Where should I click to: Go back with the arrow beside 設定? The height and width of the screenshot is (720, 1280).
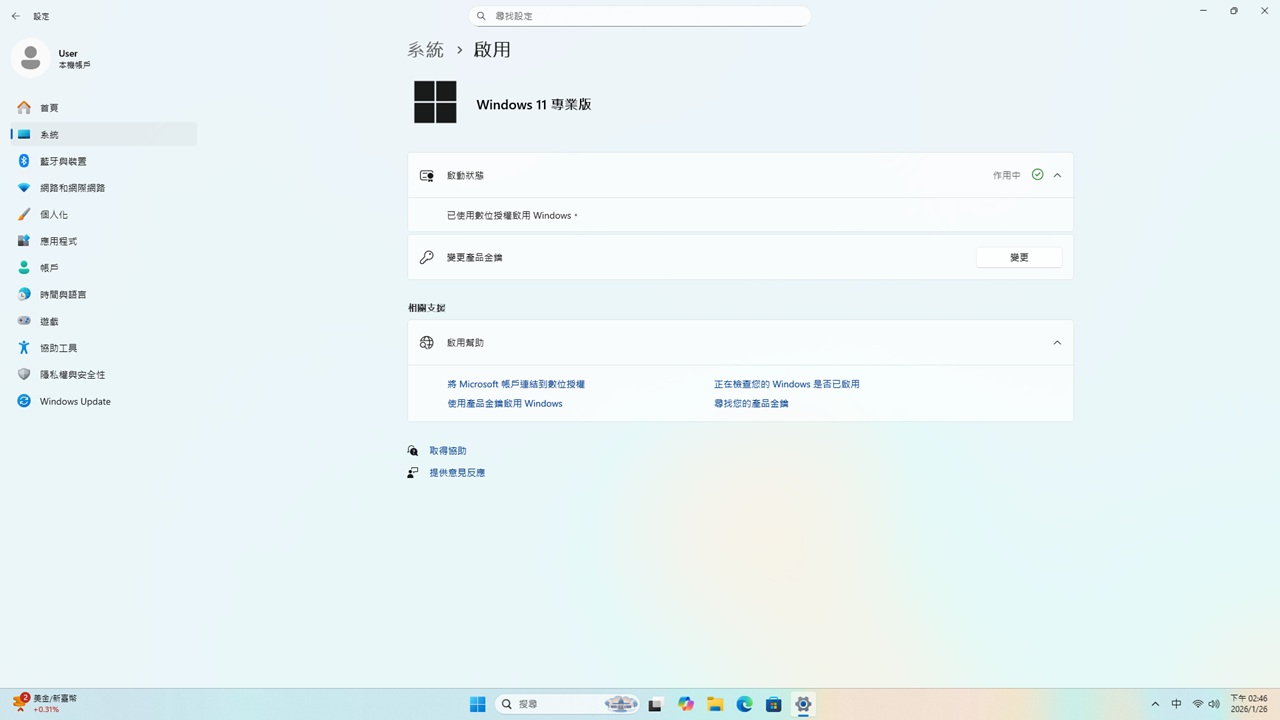16,16
